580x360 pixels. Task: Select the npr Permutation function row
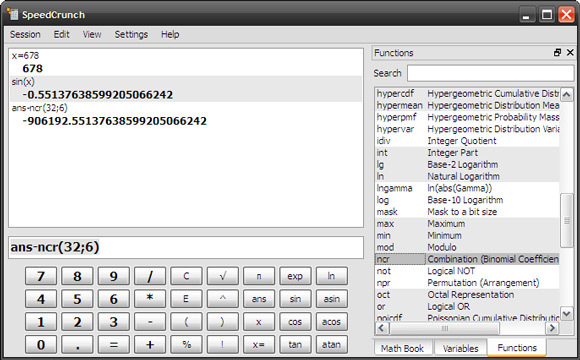coord(467,283)
